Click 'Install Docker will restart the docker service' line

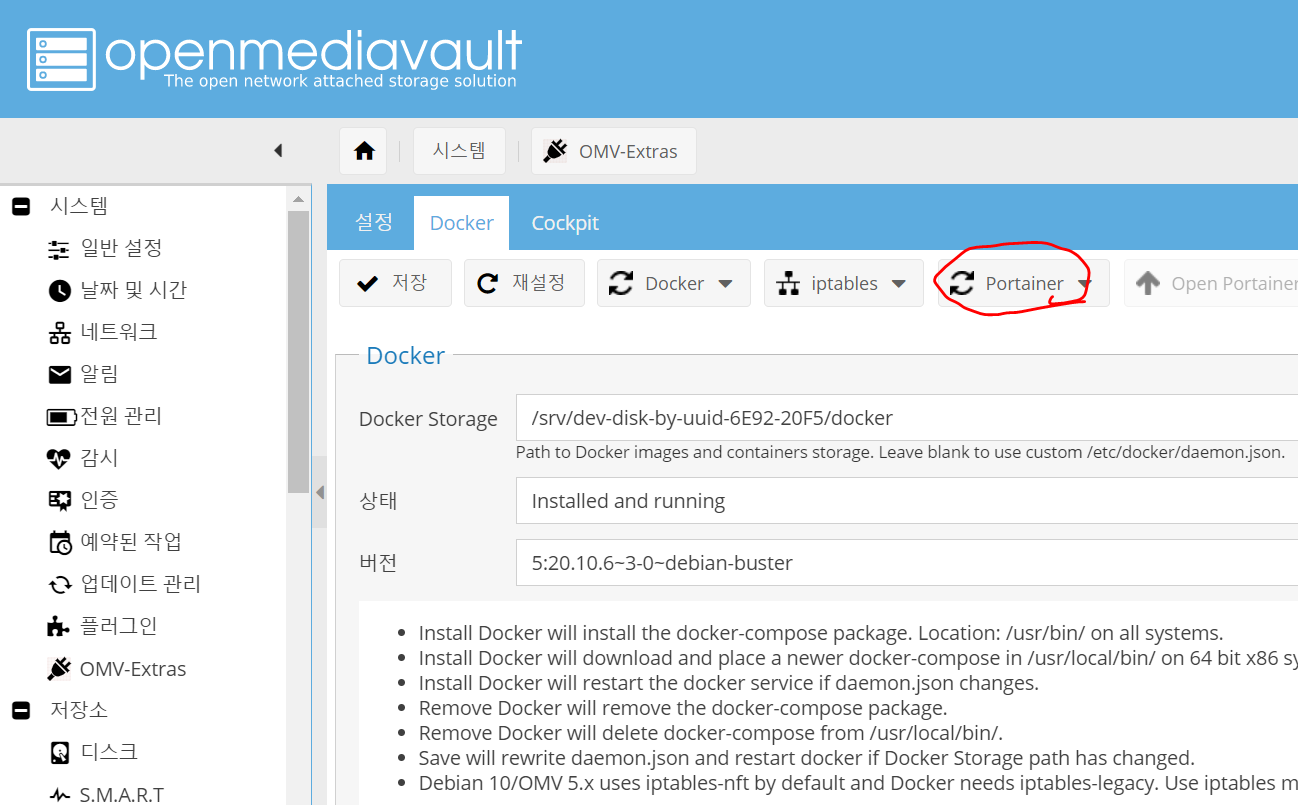pyautogui.click(x=728, y=683)
